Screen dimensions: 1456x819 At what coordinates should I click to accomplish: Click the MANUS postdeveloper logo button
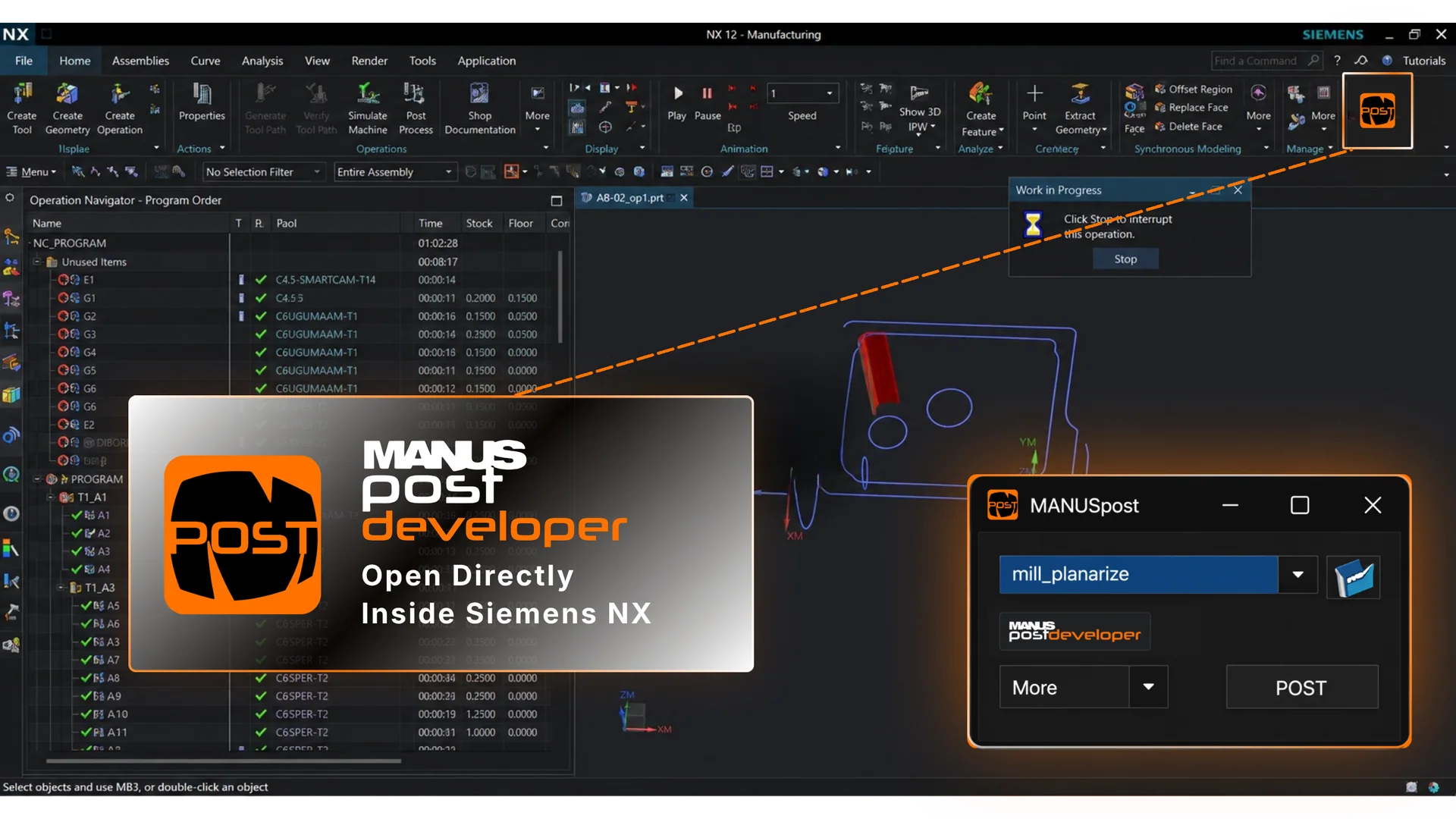(x=1075, y=631)
